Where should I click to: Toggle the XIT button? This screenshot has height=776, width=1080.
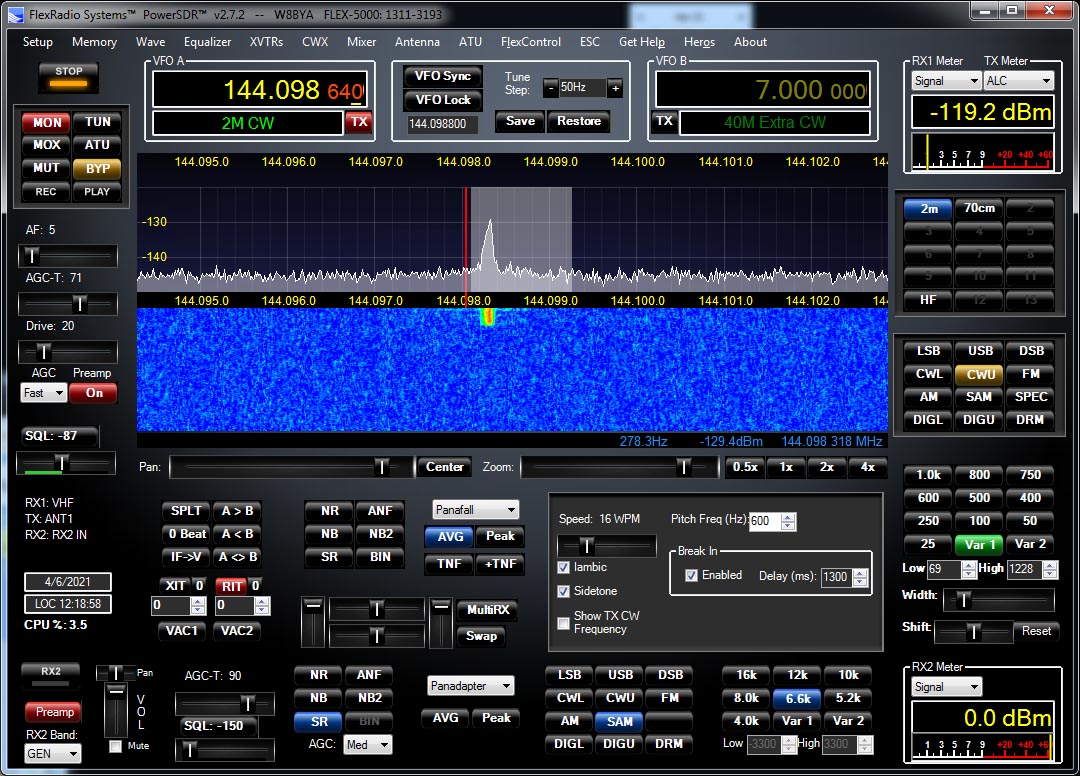click(x=176, y=586)
